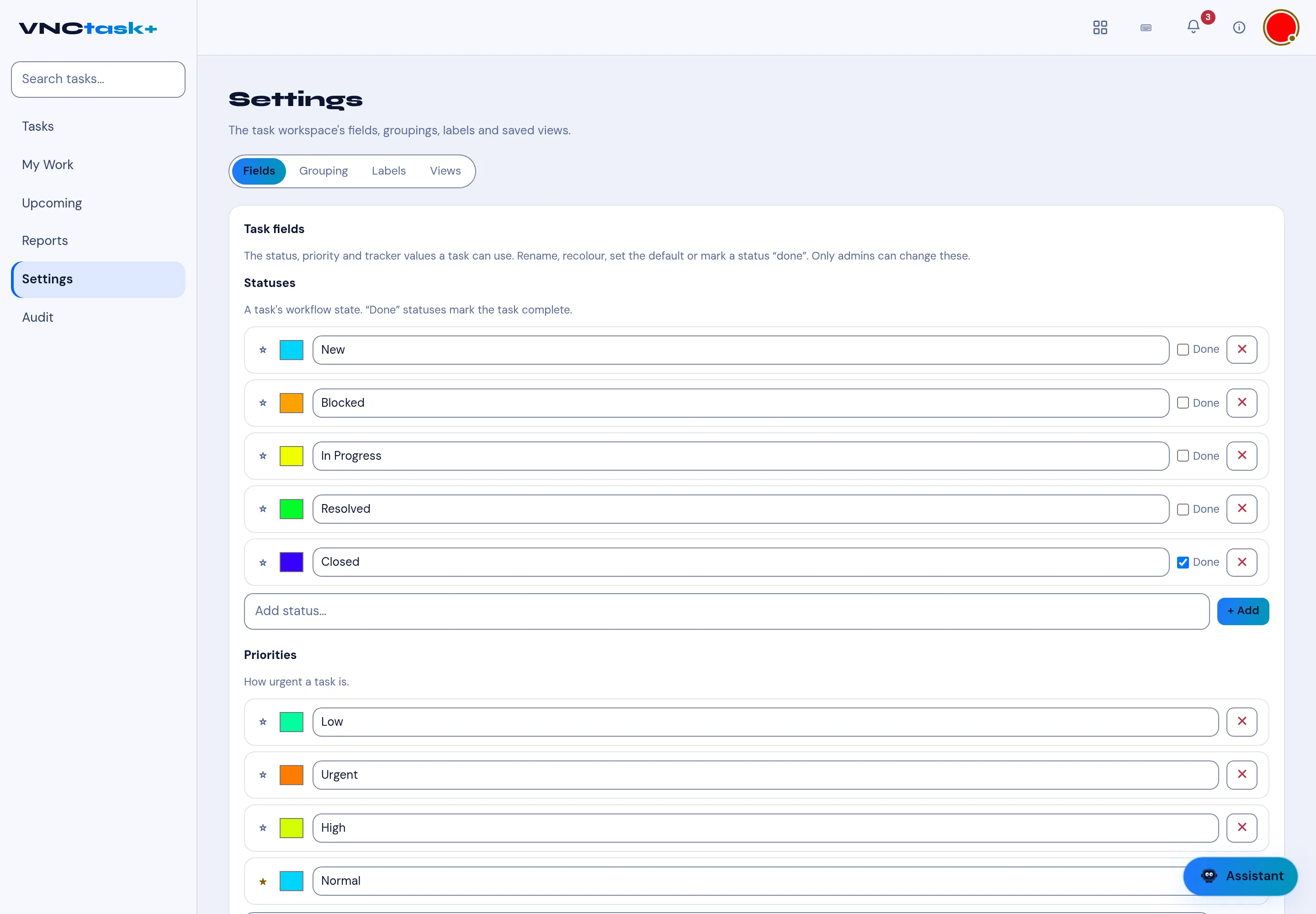Viewport: 1316px width, 914px height.
Task: Go to Upcoming in the sidebar
Action: [98, 203]
